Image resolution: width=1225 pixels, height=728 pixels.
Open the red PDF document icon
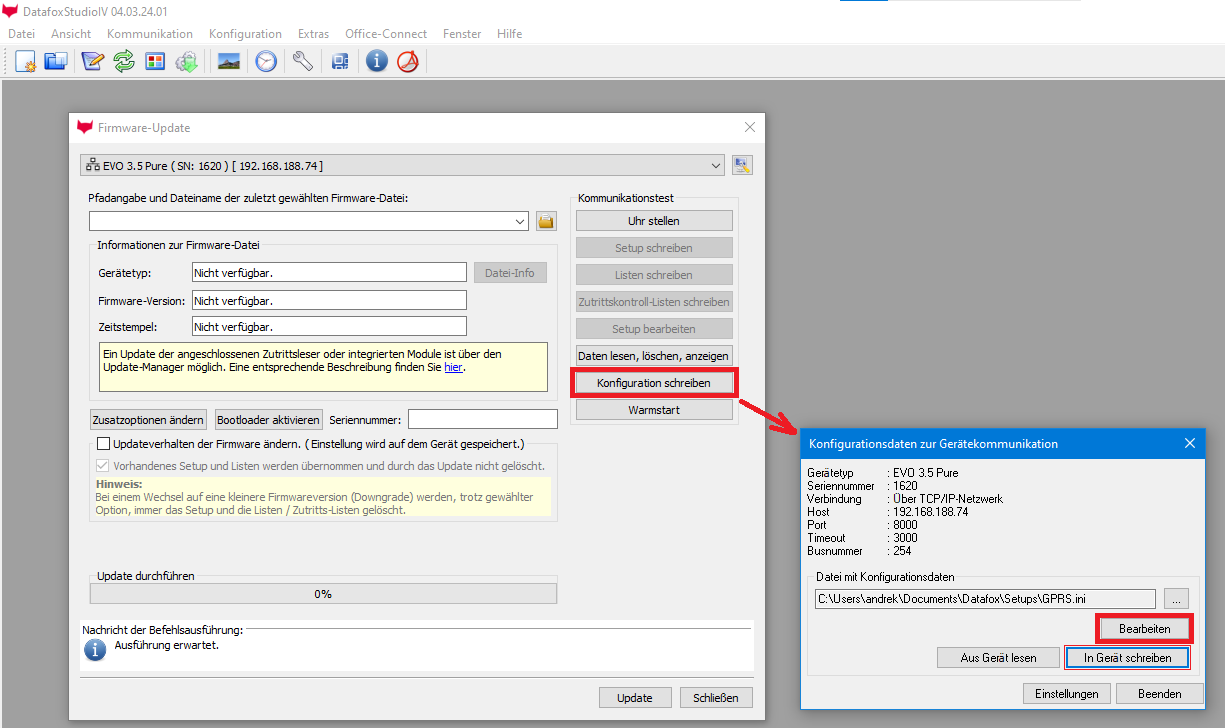point(407,62)
